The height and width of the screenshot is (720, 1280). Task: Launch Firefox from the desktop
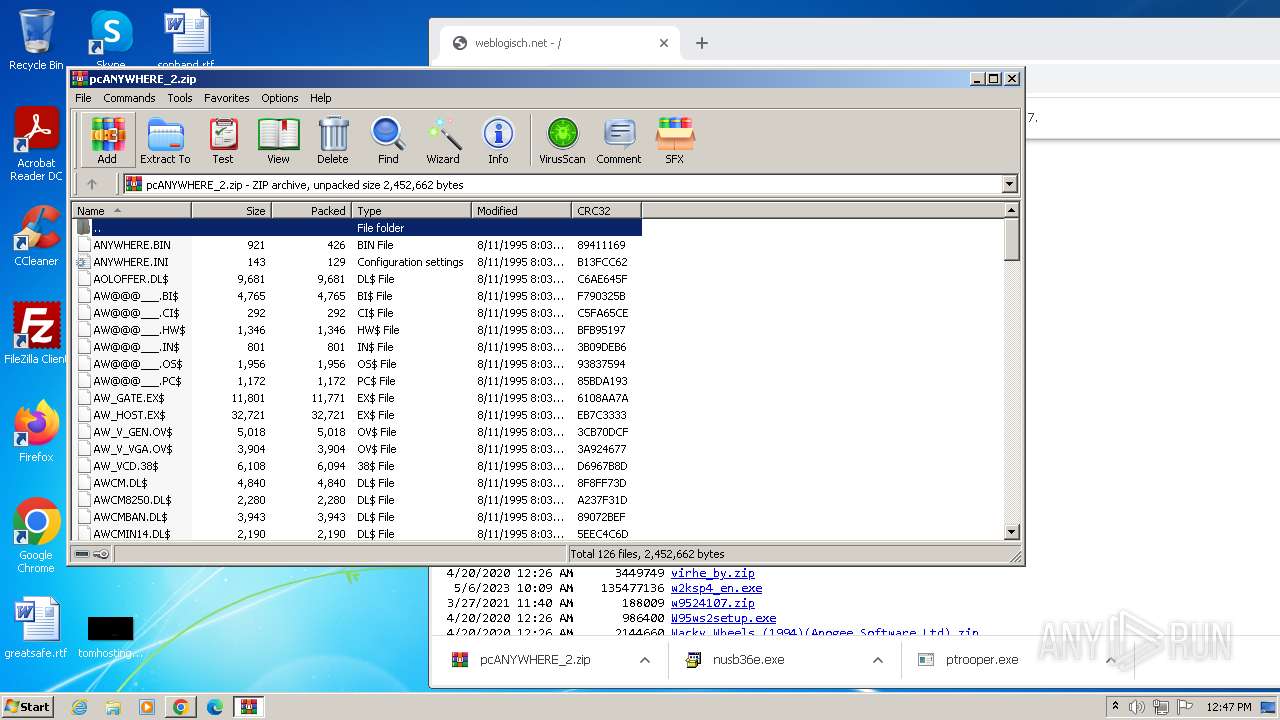[x=36, y=431]
